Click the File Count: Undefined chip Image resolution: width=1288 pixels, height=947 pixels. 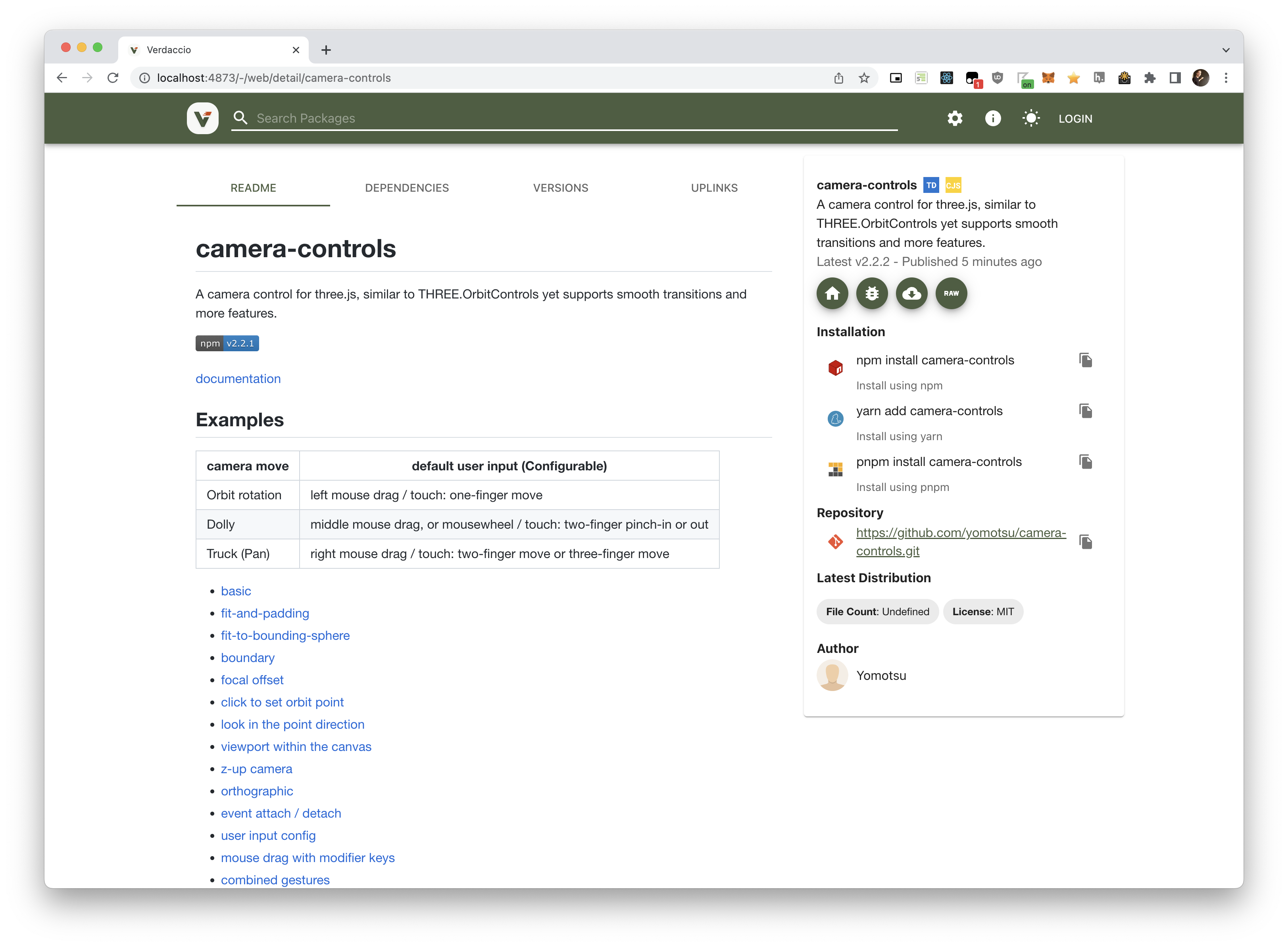[877, 612]
